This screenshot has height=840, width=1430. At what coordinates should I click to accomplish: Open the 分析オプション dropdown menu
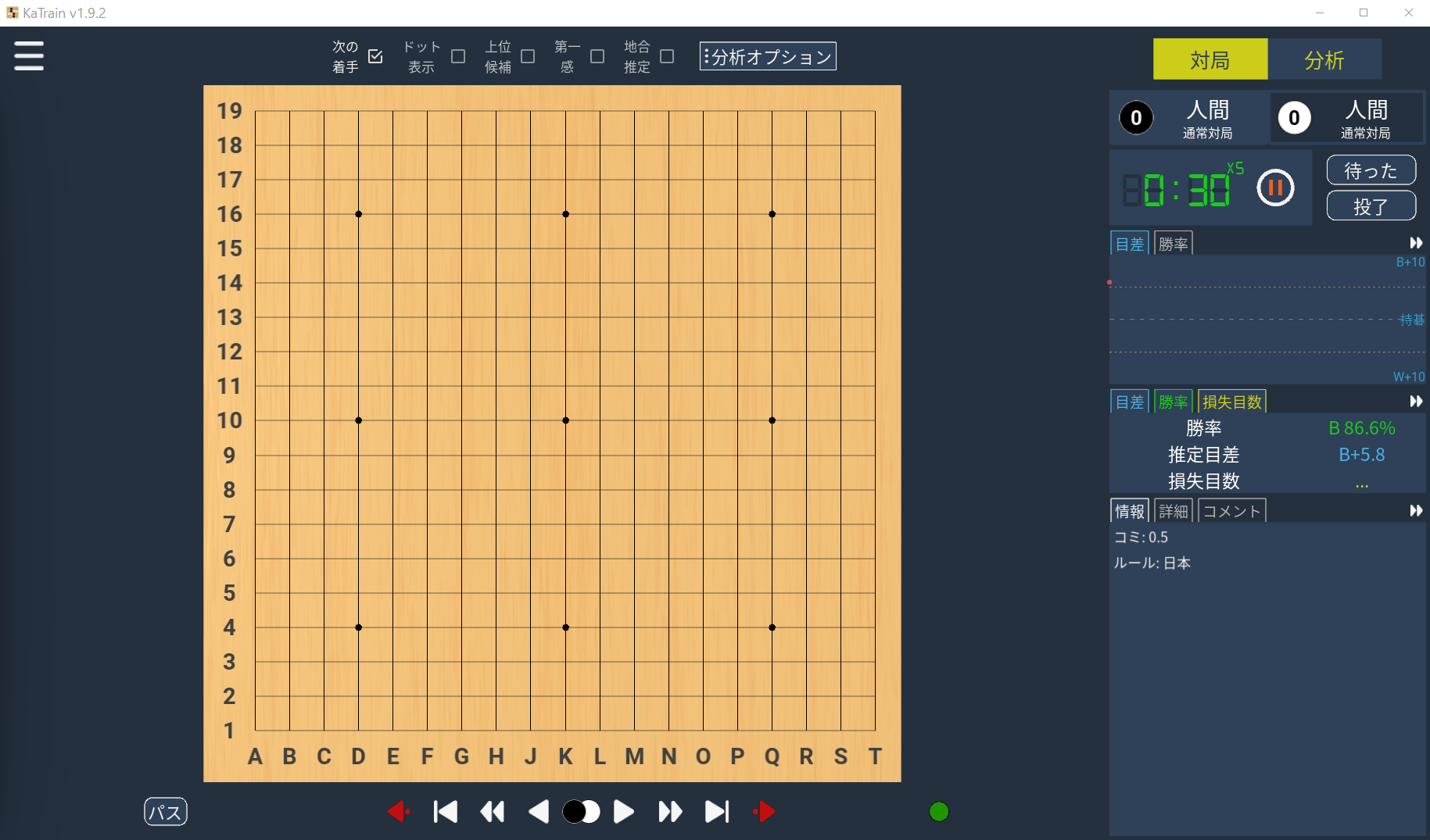(767, 56)
